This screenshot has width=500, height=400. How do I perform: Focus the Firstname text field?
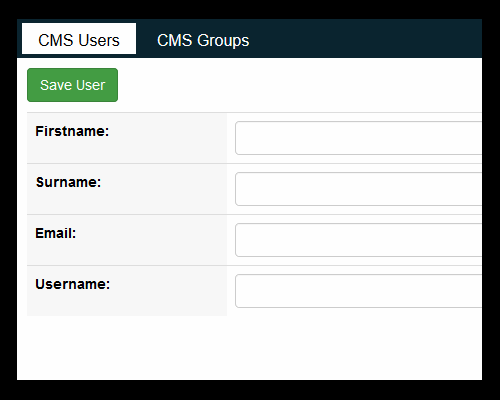[358, 138]
